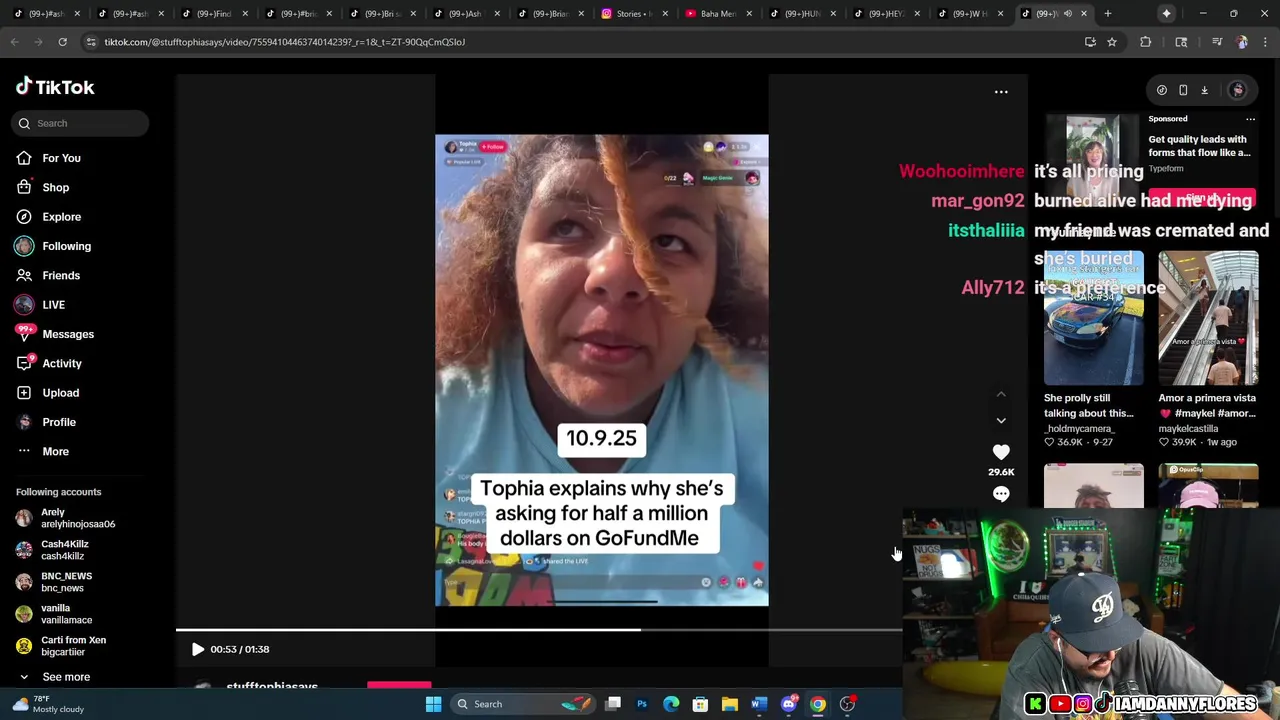Open the weather widget 78°F
Viewport: 1280px width, 720px height.
tap(47, 704)
